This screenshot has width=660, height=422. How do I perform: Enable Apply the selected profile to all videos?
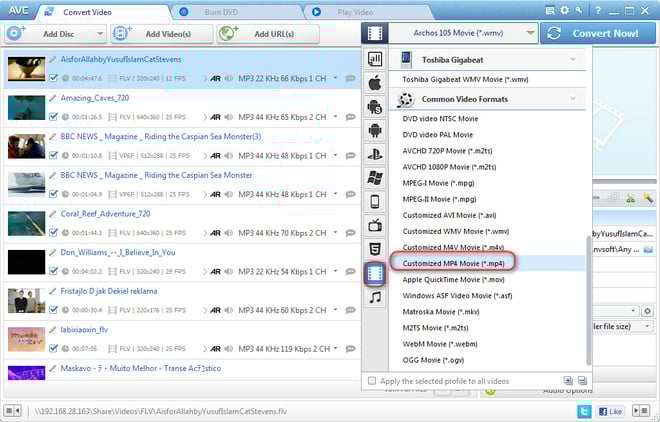[372, 381]
